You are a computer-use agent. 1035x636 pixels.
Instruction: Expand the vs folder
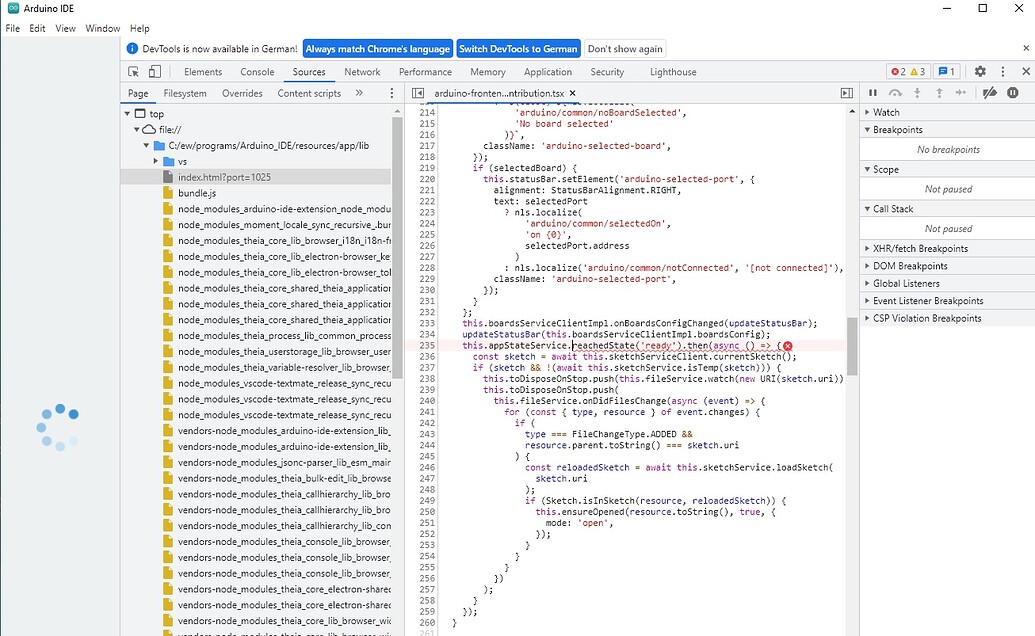(156, 161)
